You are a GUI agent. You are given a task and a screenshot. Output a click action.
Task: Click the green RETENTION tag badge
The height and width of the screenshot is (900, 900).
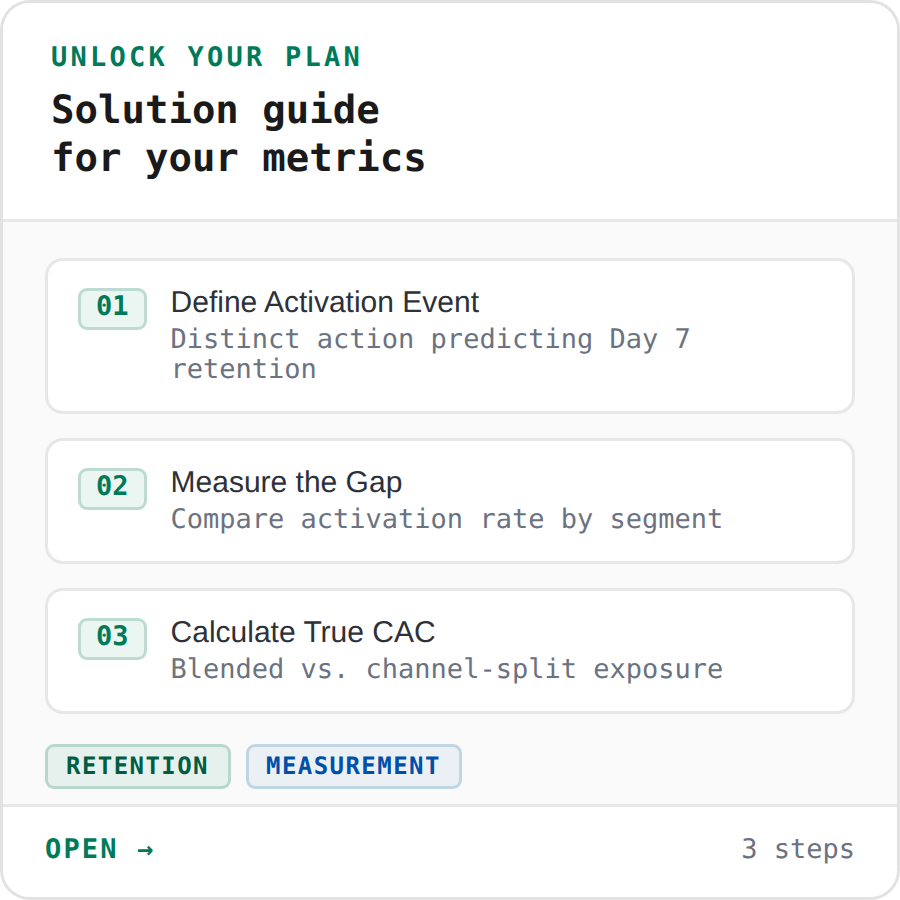137,766
